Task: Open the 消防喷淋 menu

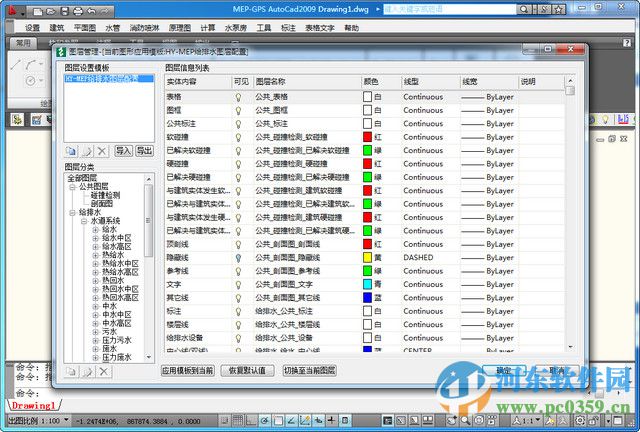Action: coord(144,28)
